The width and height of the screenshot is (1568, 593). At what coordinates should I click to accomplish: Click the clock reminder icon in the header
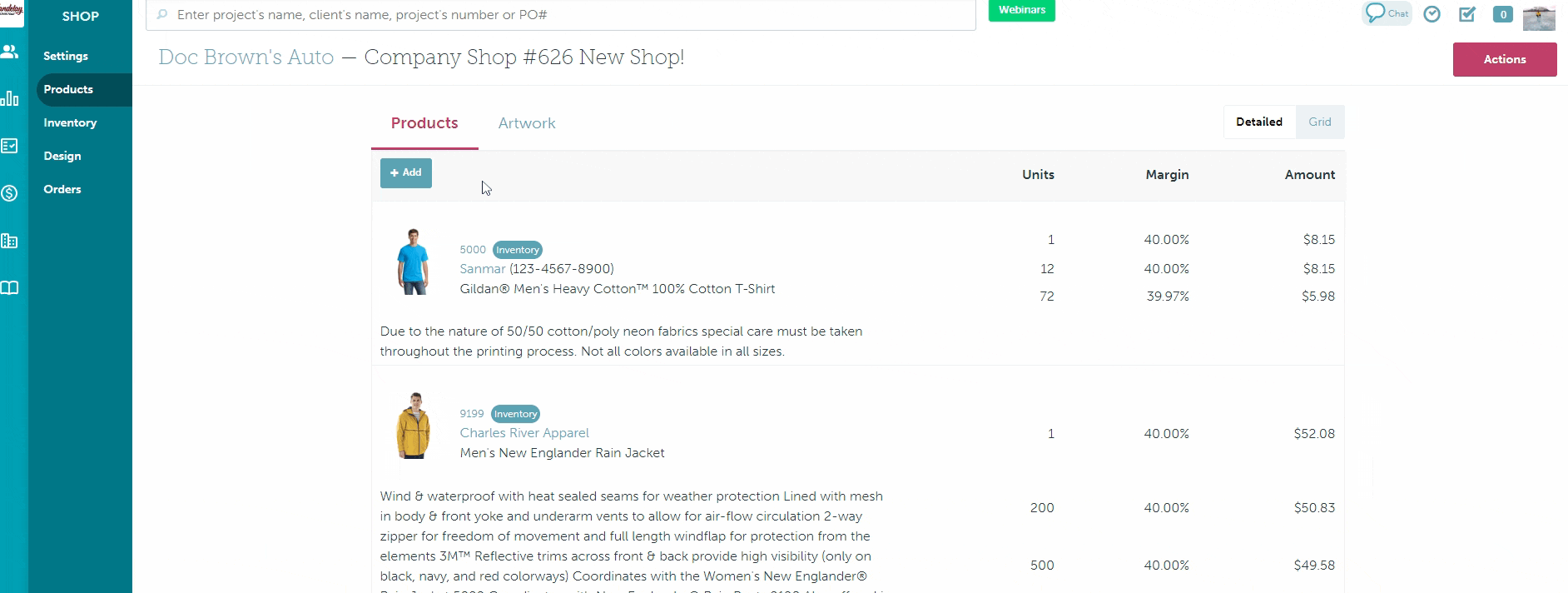(x=1432, y=14)
